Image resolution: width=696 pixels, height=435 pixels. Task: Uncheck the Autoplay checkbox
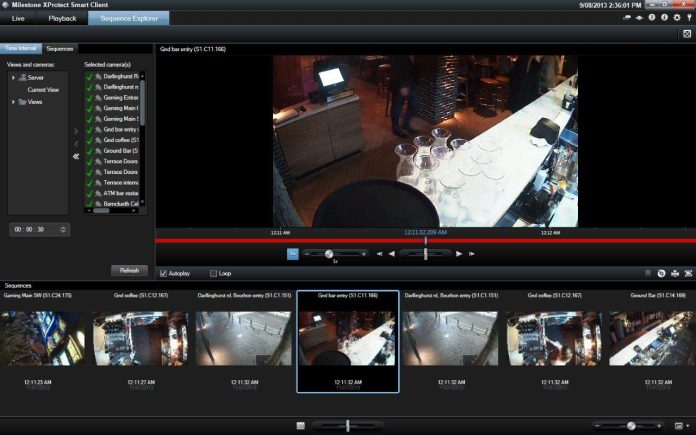(x=164, y=273)
